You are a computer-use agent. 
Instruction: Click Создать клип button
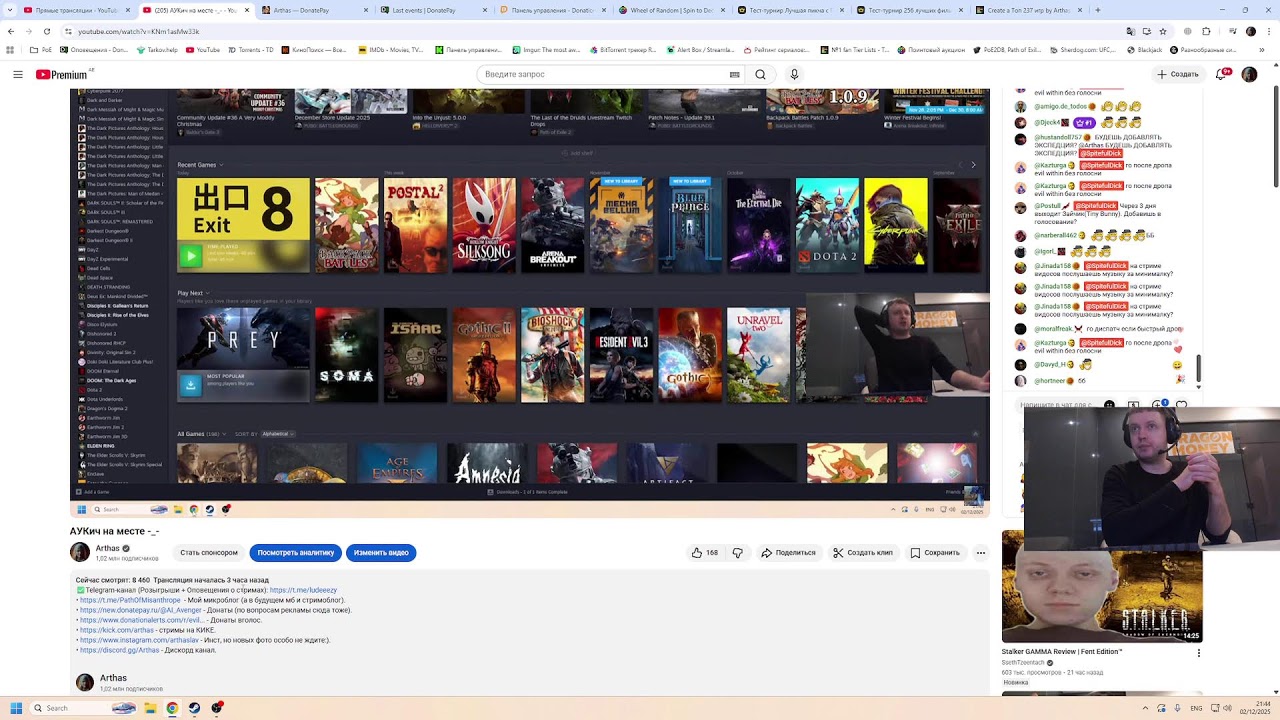click(x=863, y=552)
